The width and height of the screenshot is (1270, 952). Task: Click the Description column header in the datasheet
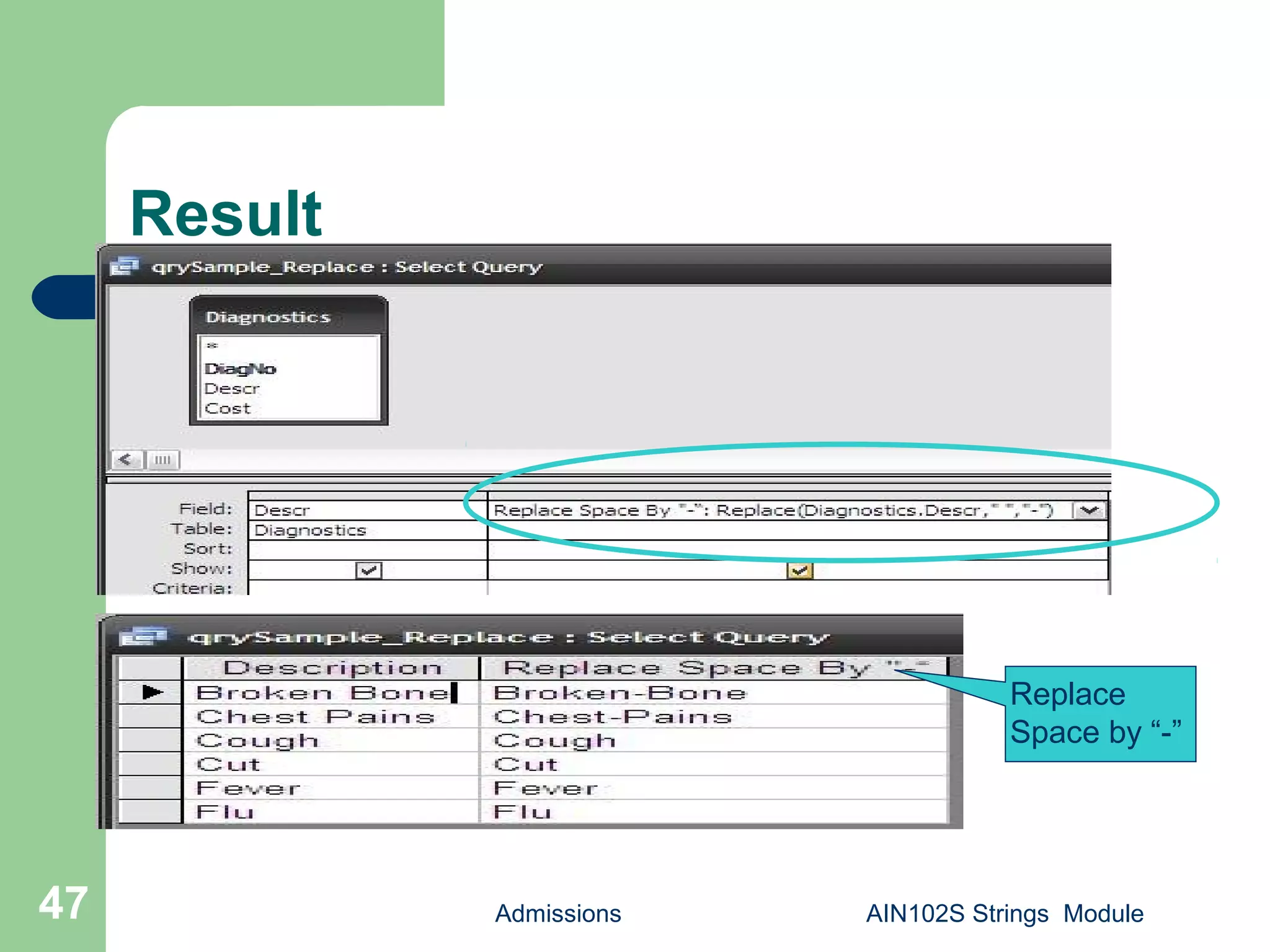pyautogui.click(x=332, y=668)
